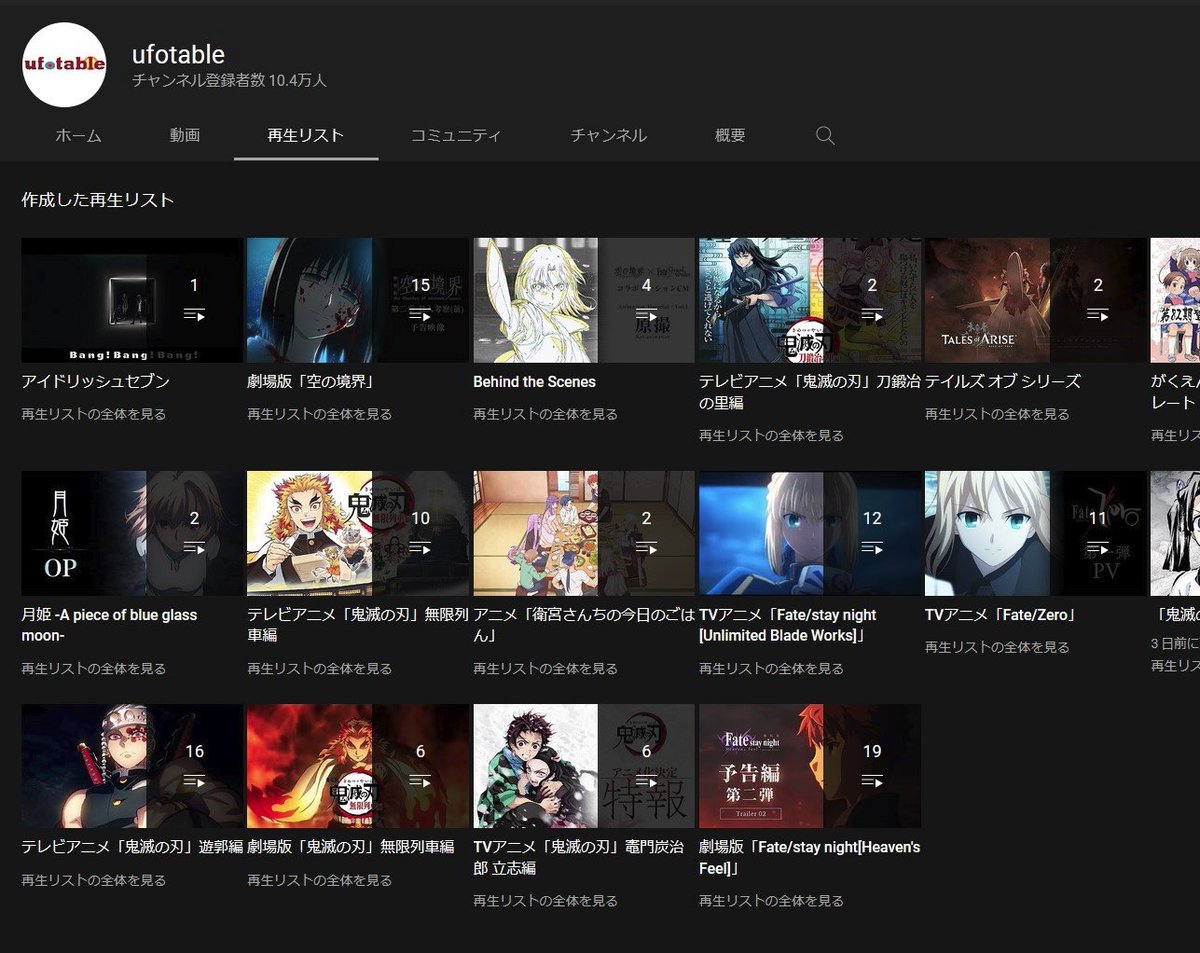Click playlist queue icon on 月姫 OP thumbnail

(x=194, y=548)
